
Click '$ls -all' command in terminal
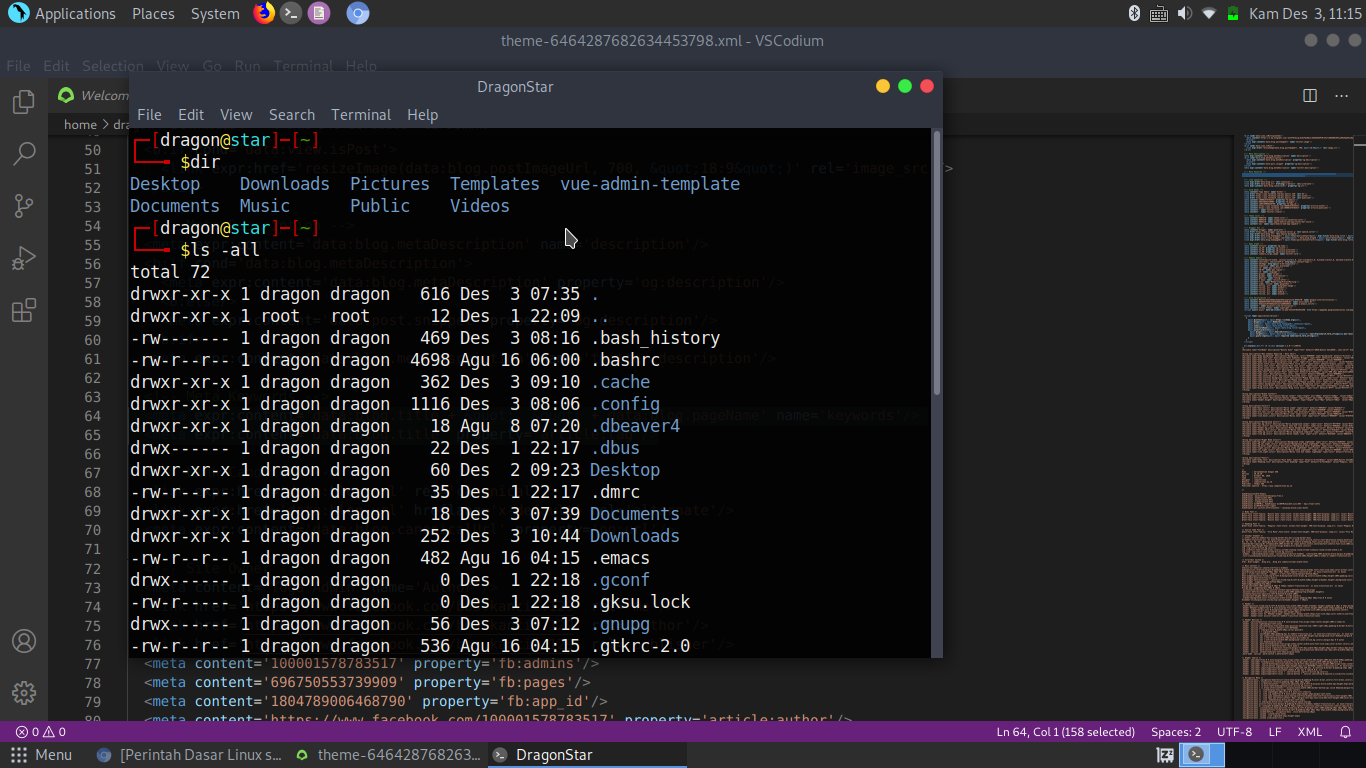(x=220, y=250)
